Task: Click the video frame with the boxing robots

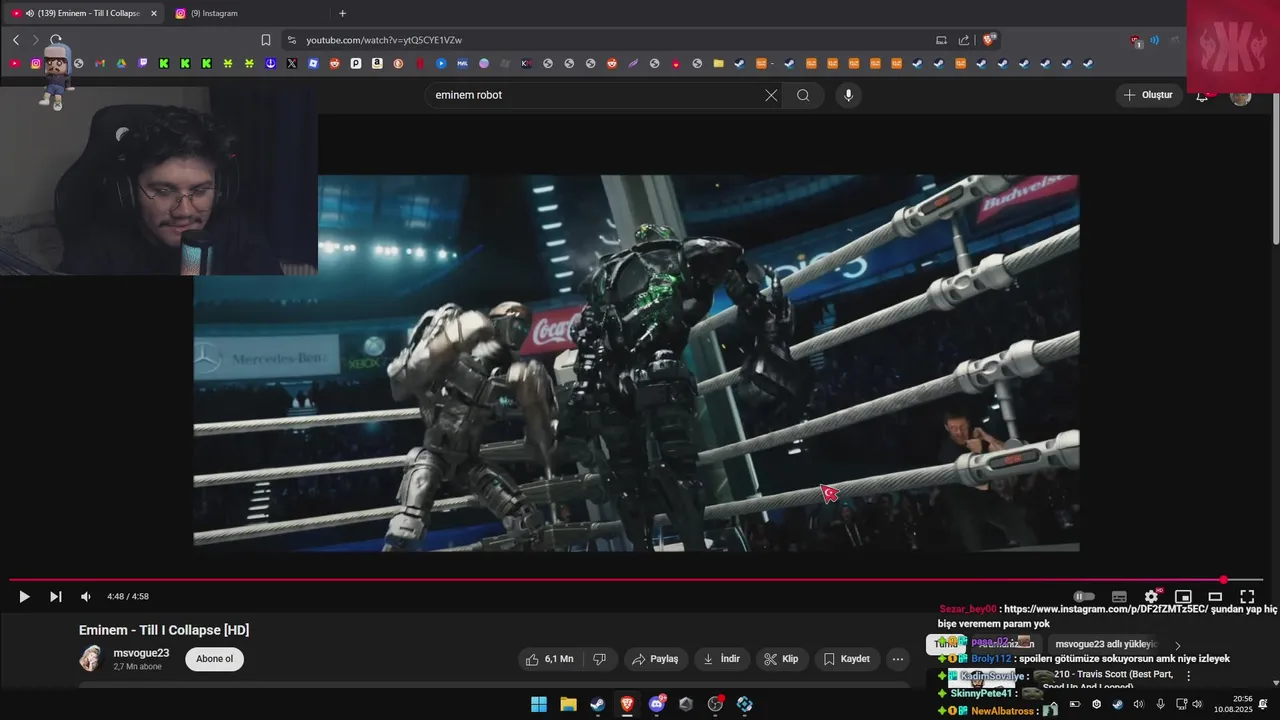Action: click(636, 363)
